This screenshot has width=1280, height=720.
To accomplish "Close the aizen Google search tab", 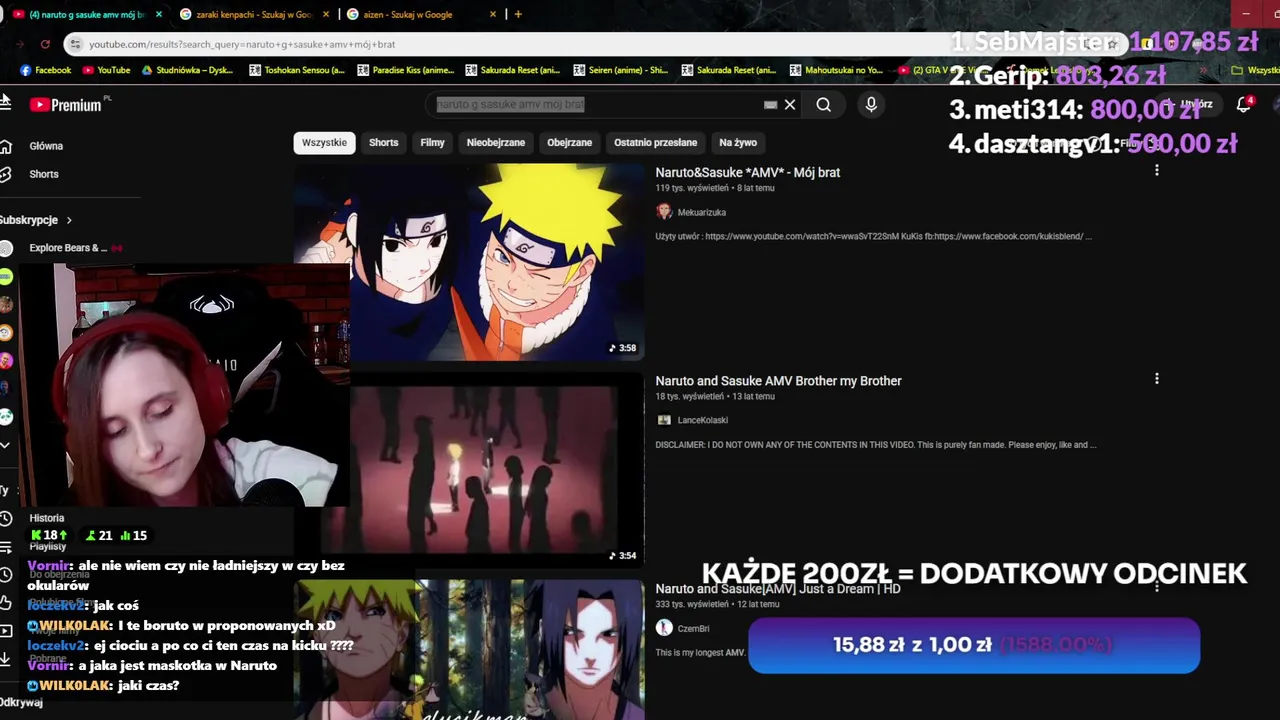I will pyautogui.click(x=494, y=14).
